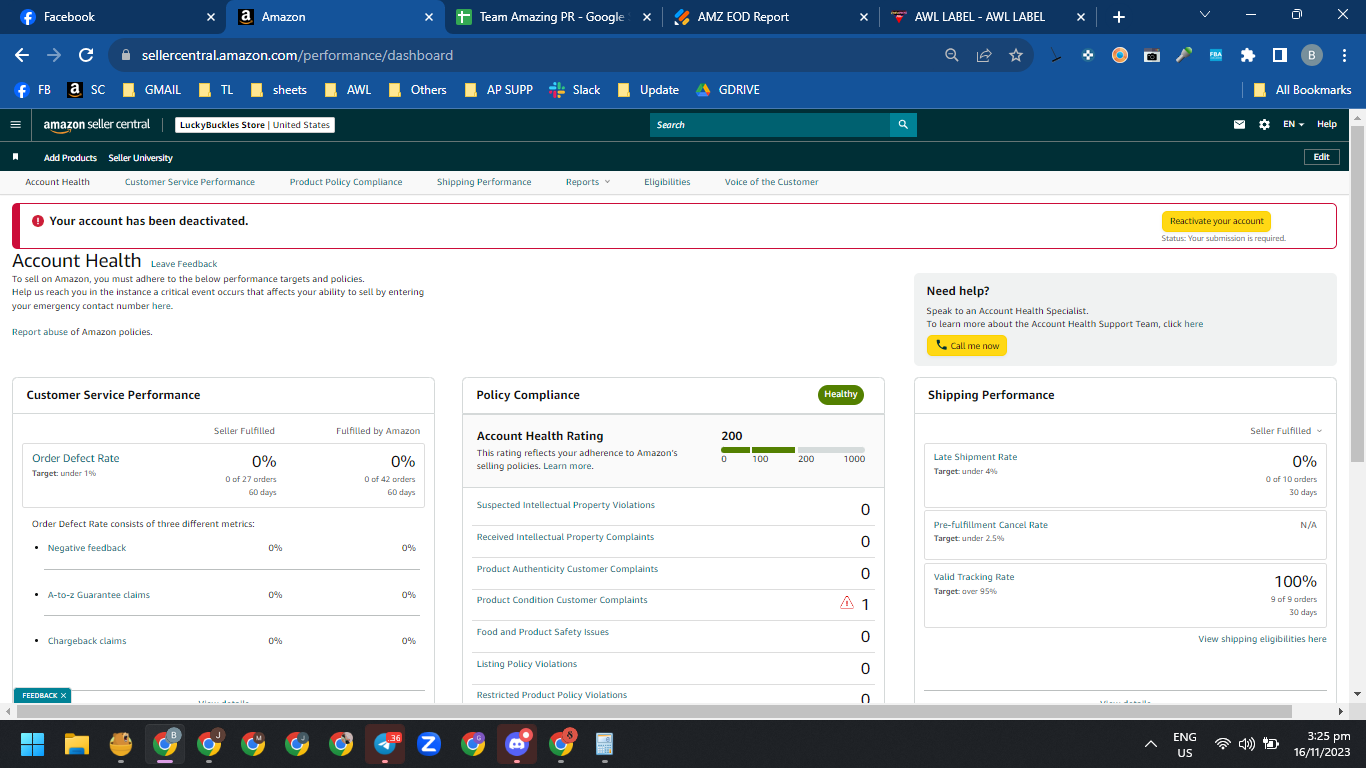Click the Chrome address bar URL
Screen dimensions: 1366x768
click(295, 55)
